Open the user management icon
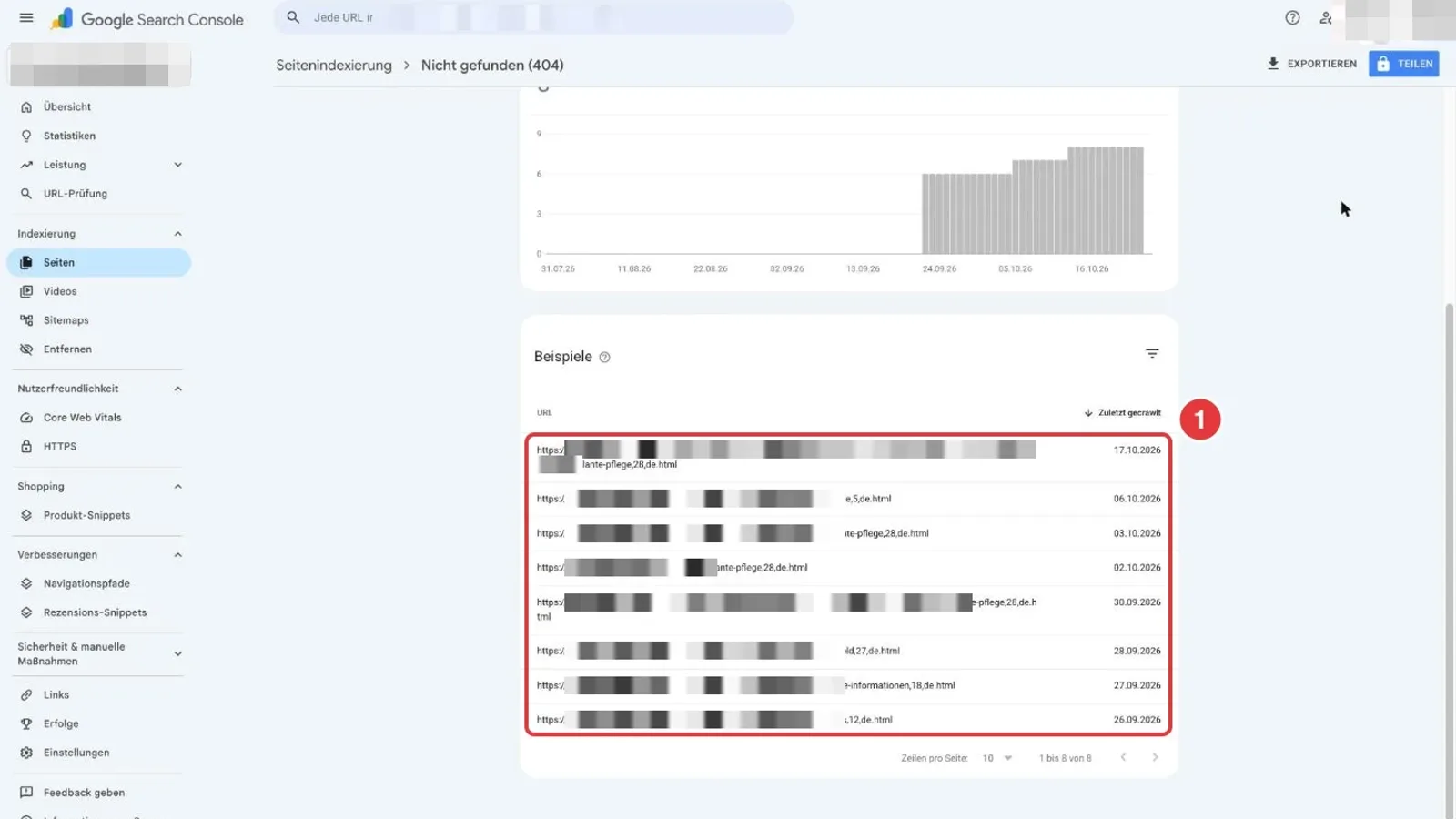Viewport: 1456px width, 819px height. (1326, 17)
